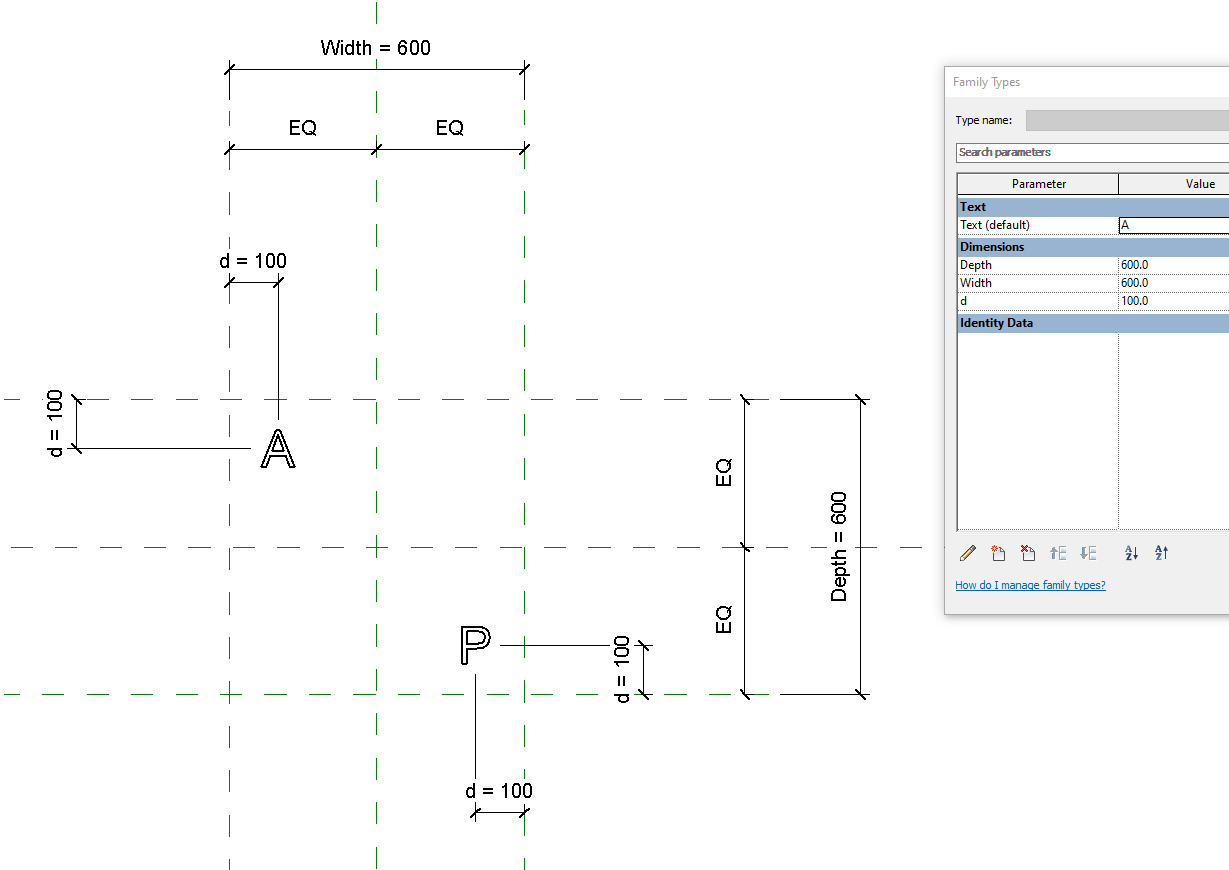The image size is (1229, 870).
Task: Create a new parameter
Action: tap(998, 553)
